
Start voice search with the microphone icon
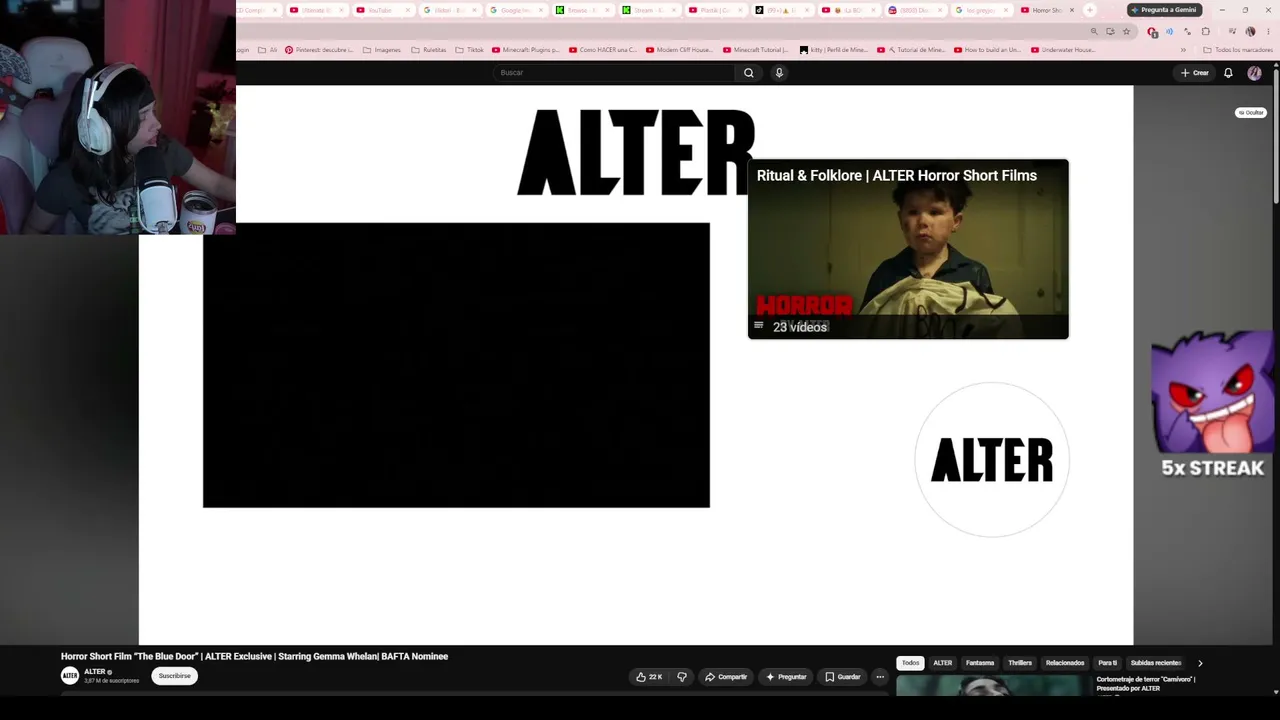click(779, 72)
